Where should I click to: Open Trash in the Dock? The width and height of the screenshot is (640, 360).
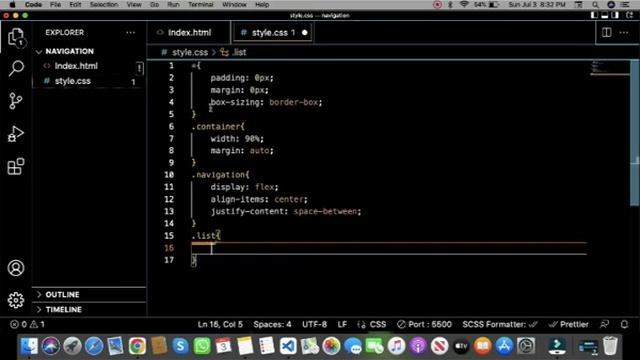click(610, 346)
